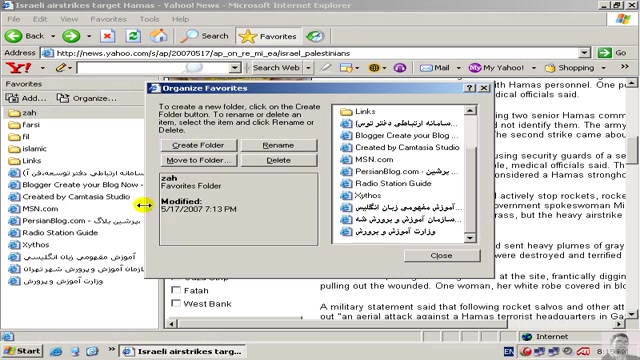The width and height of the screenshot is (640, 360).
Task: Launch Internet Explorer from quick launch
Action: pyautogui.click(x=56, y=351)
